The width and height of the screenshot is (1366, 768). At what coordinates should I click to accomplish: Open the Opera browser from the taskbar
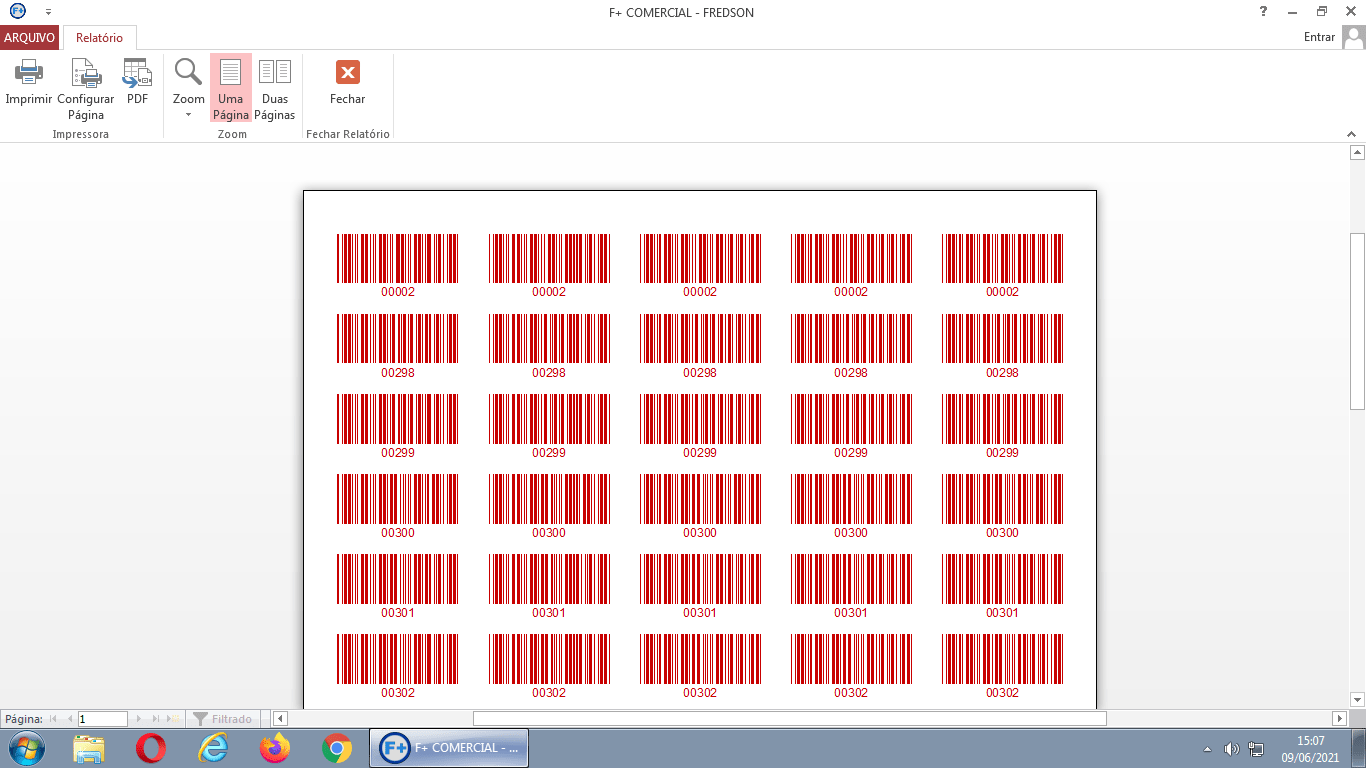151,748
